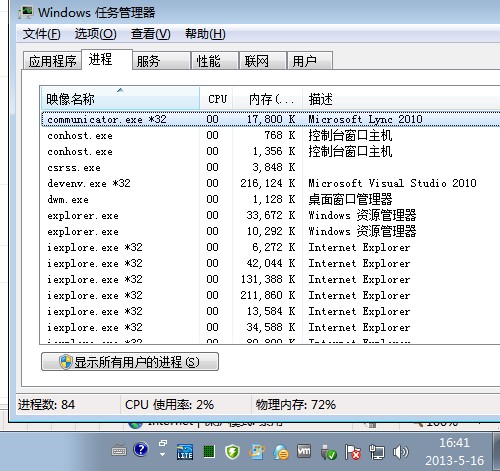Switch to the 进程 tab
500x471 pixels.
pos(107,60)
